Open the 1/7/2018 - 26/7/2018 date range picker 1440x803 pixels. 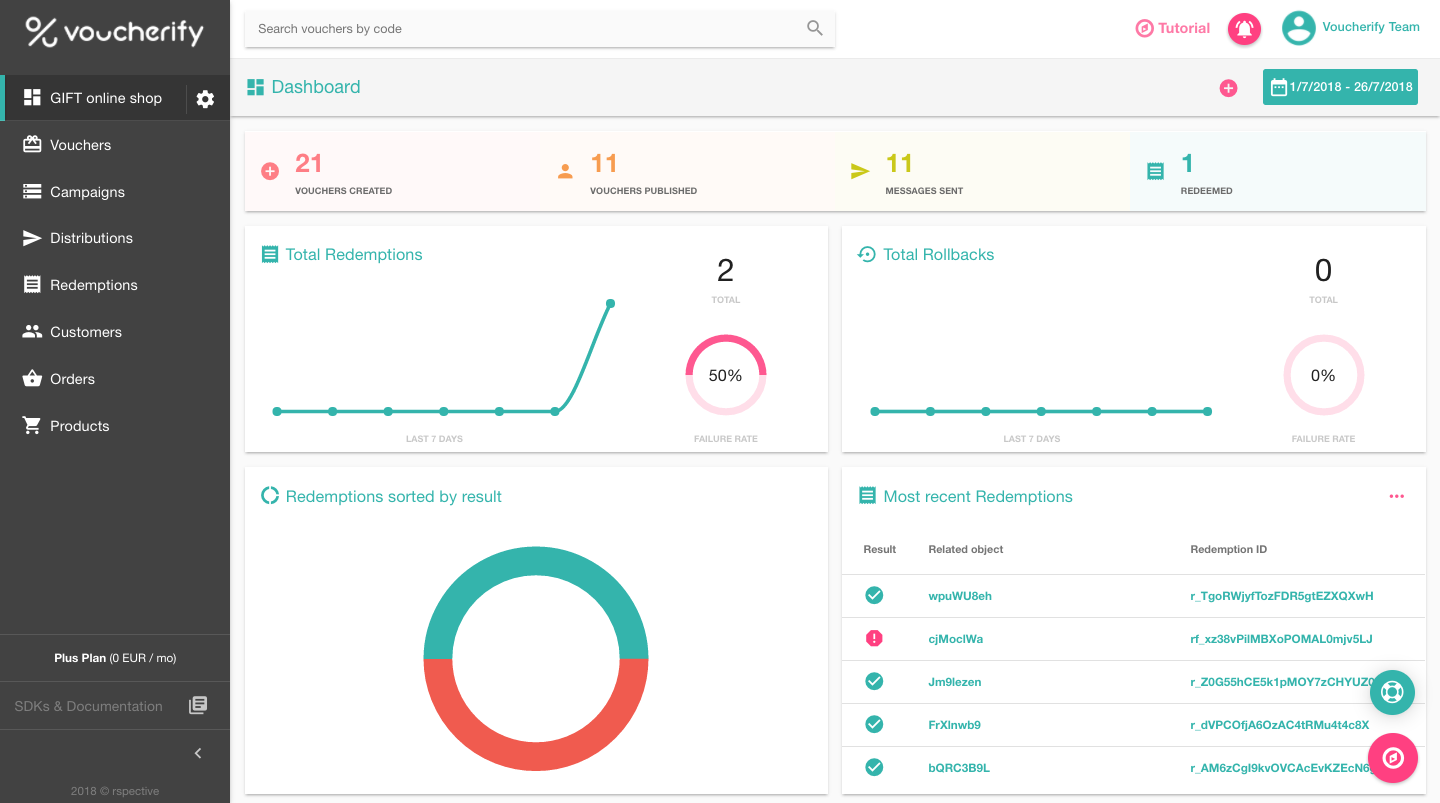tap(1340, 87)
